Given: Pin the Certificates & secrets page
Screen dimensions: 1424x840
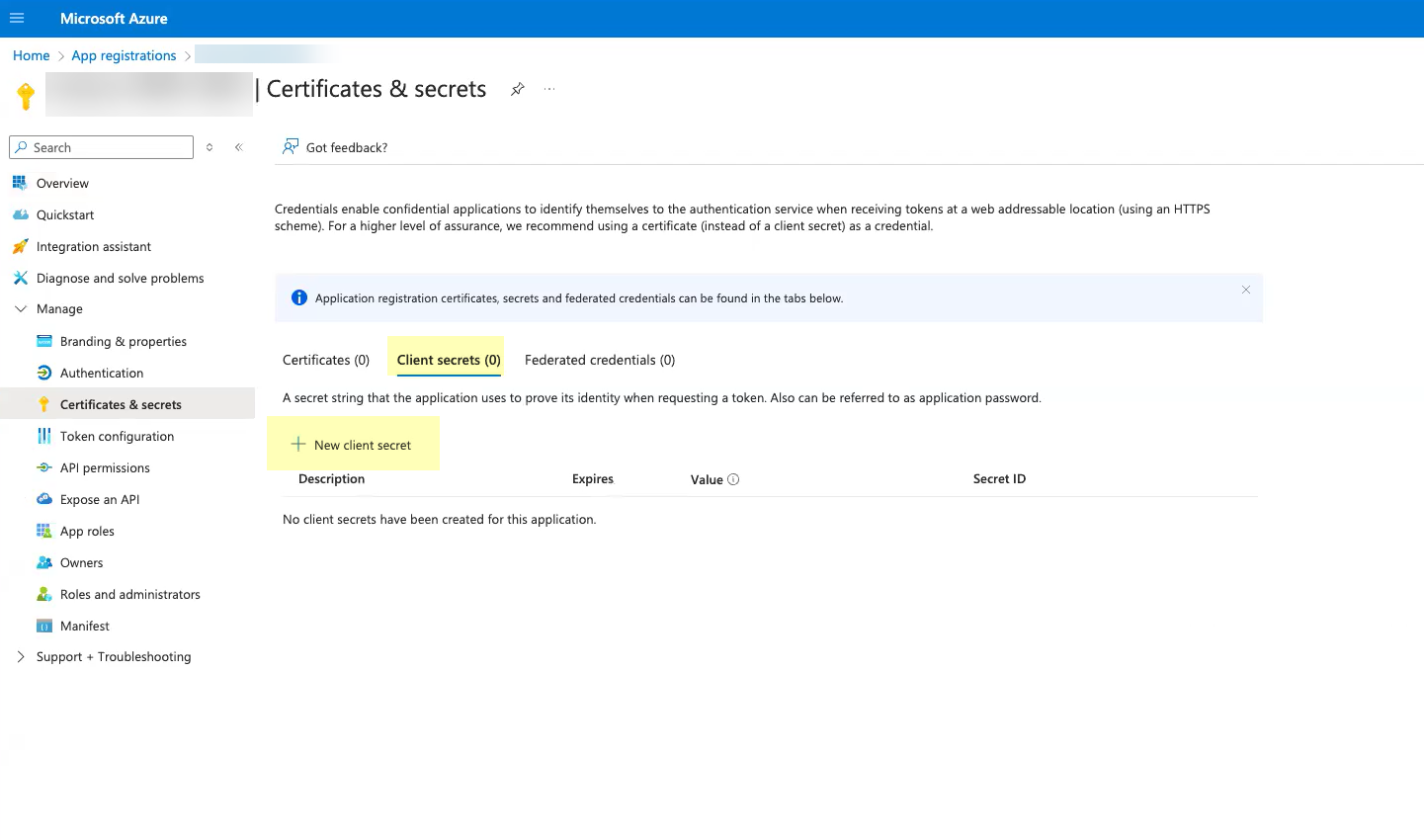Looking at the screenshot, I should pos(517,89).
